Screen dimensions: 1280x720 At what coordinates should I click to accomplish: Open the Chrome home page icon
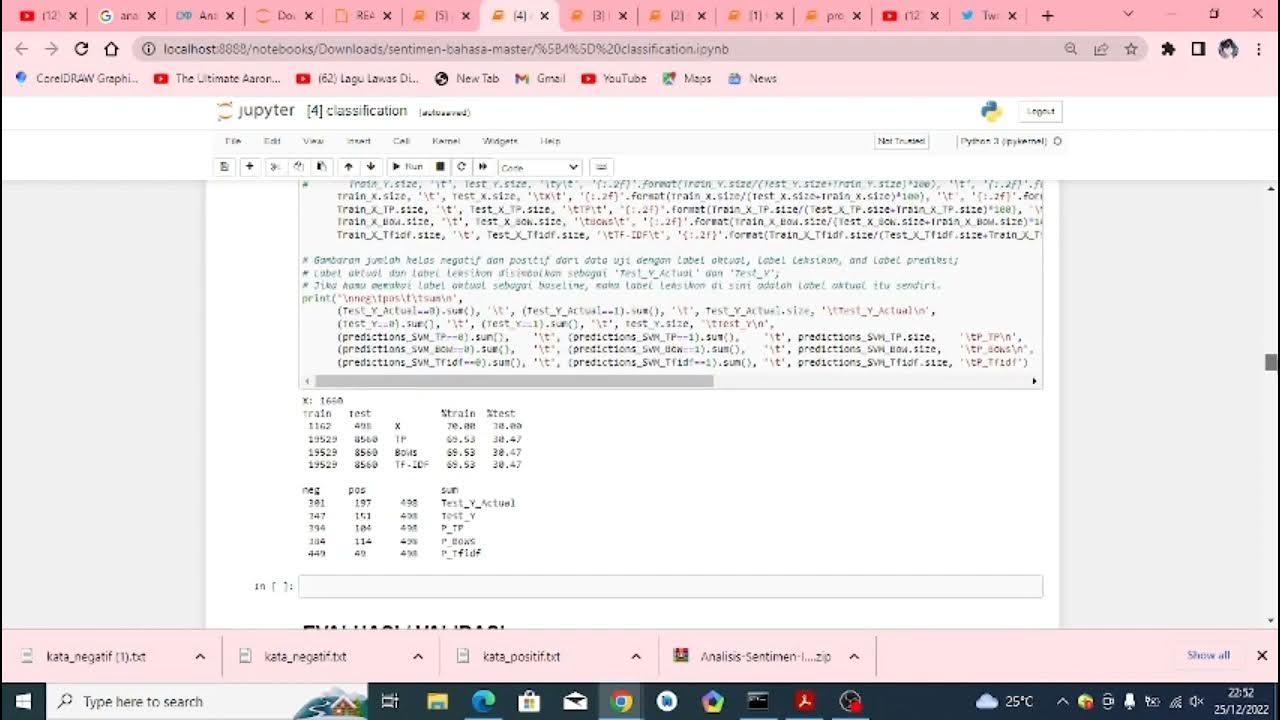click(x=111, y=49)
